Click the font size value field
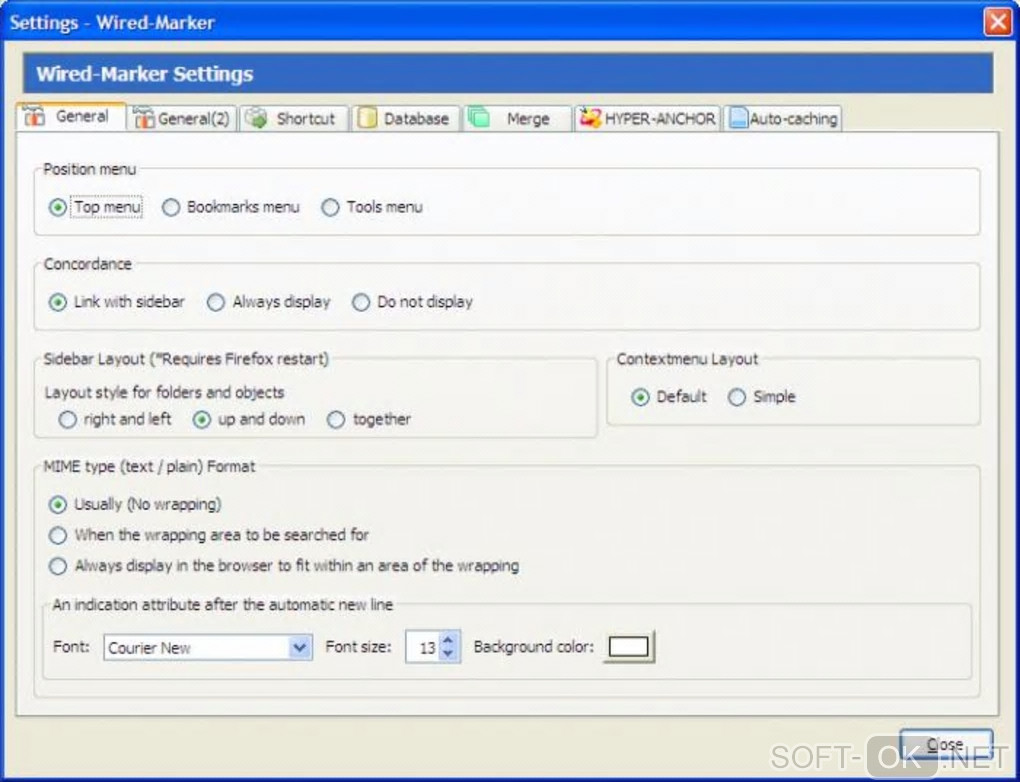The width and height of the screenshot is (1020, 782). 423,647
